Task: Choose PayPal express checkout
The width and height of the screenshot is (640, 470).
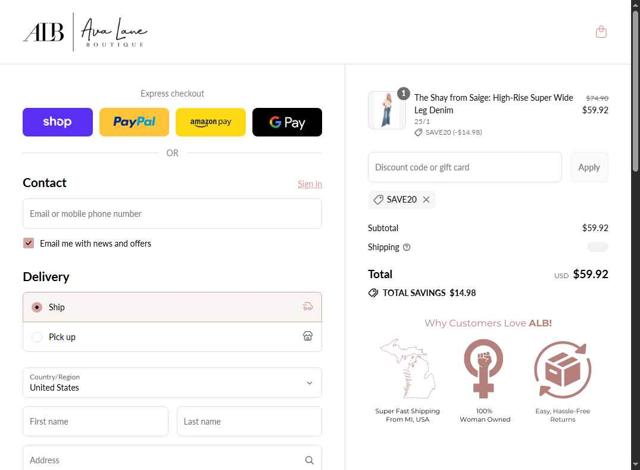Action: pyautogui.click(x=134, y=122)
